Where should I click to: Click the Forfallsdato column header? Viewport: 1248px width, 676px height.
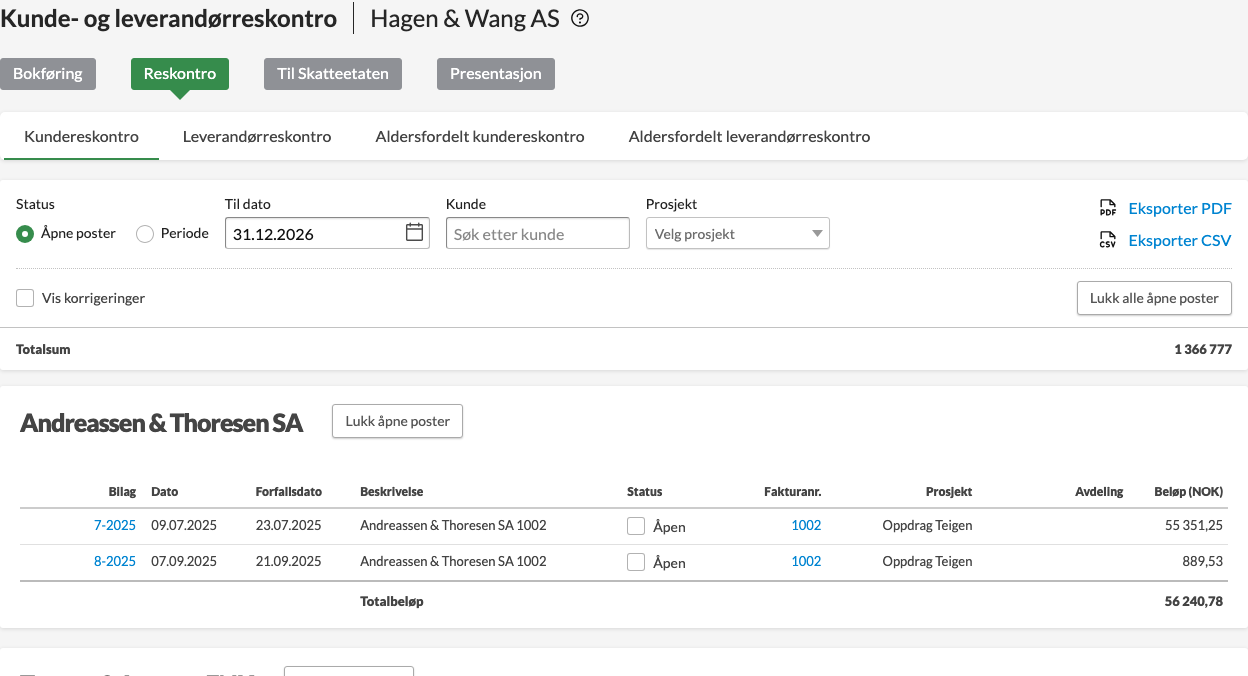289,492
